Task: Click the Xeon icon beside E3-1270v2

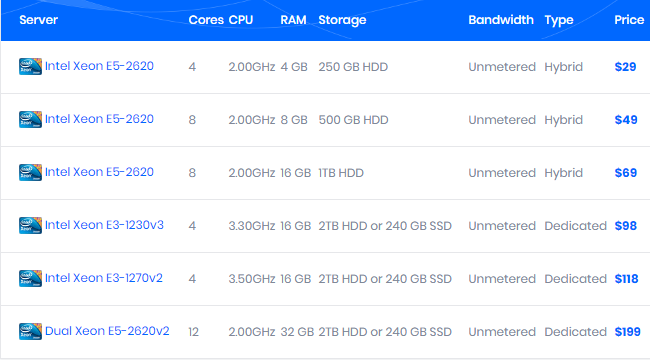Action: (x=30, y=279)
